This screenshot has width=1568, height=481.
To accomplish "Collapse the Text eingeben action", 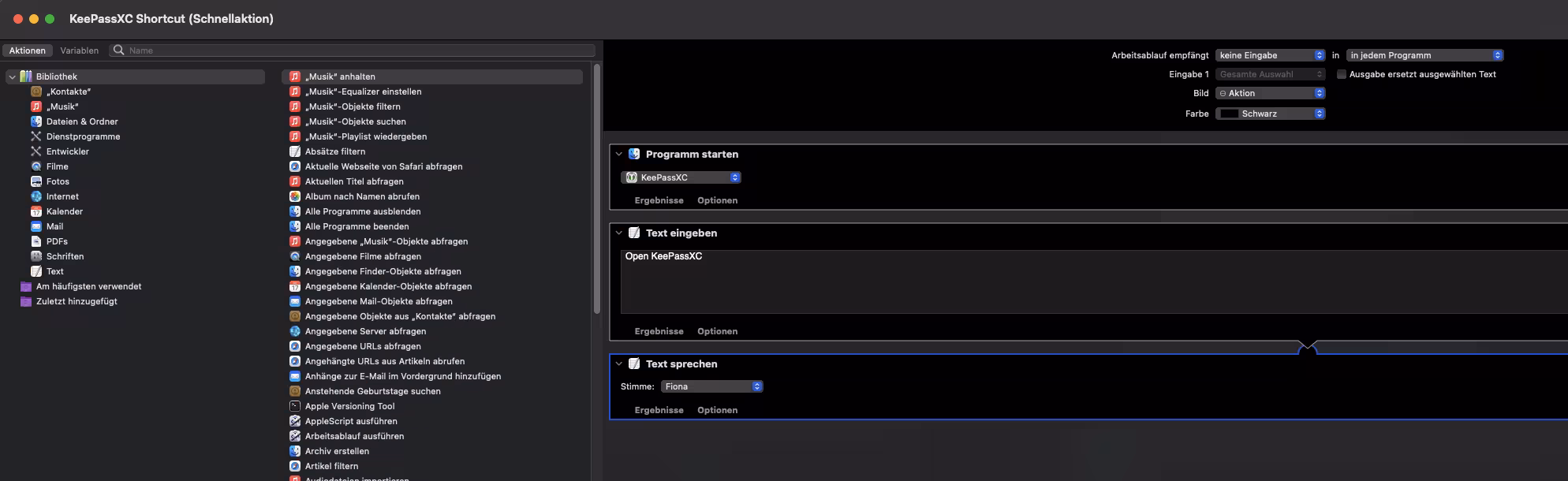I will [x=619, y=233].
